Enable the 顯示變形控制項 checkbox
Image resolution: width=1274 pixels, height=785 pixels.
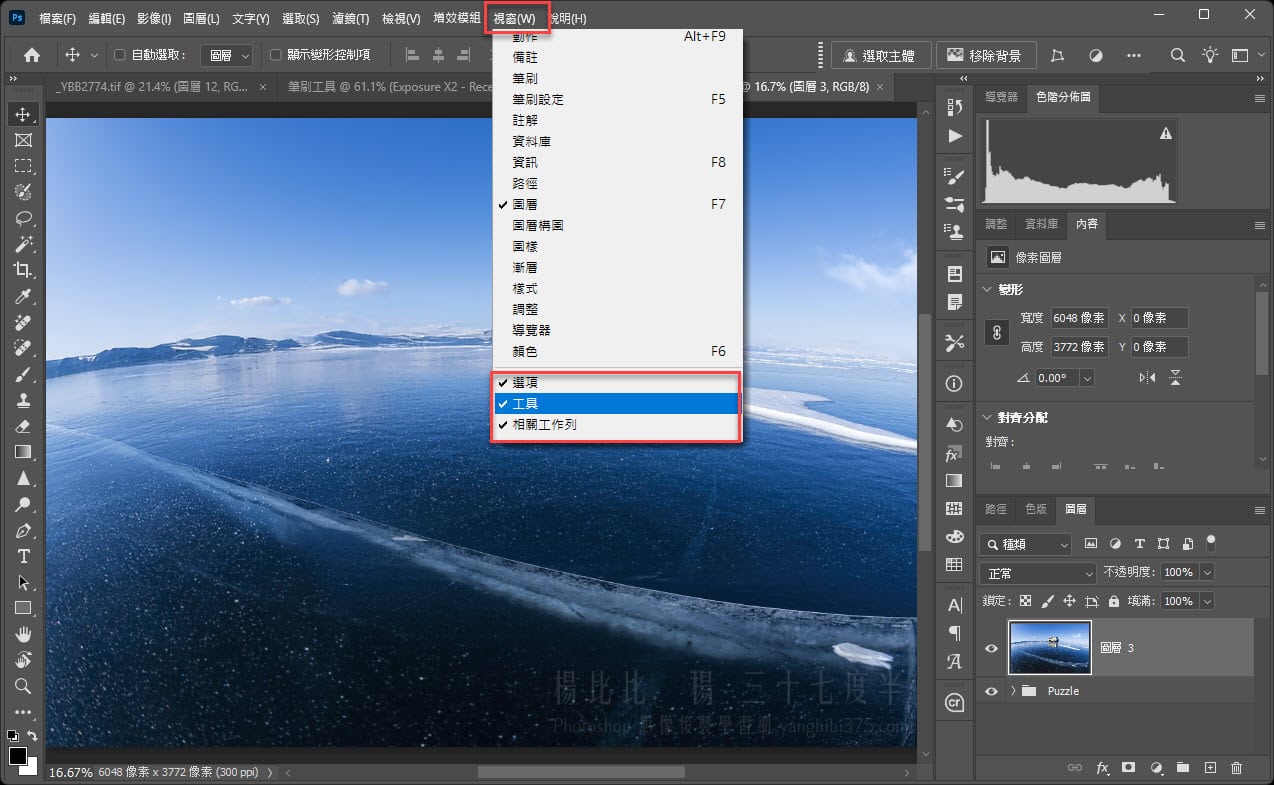275,55
